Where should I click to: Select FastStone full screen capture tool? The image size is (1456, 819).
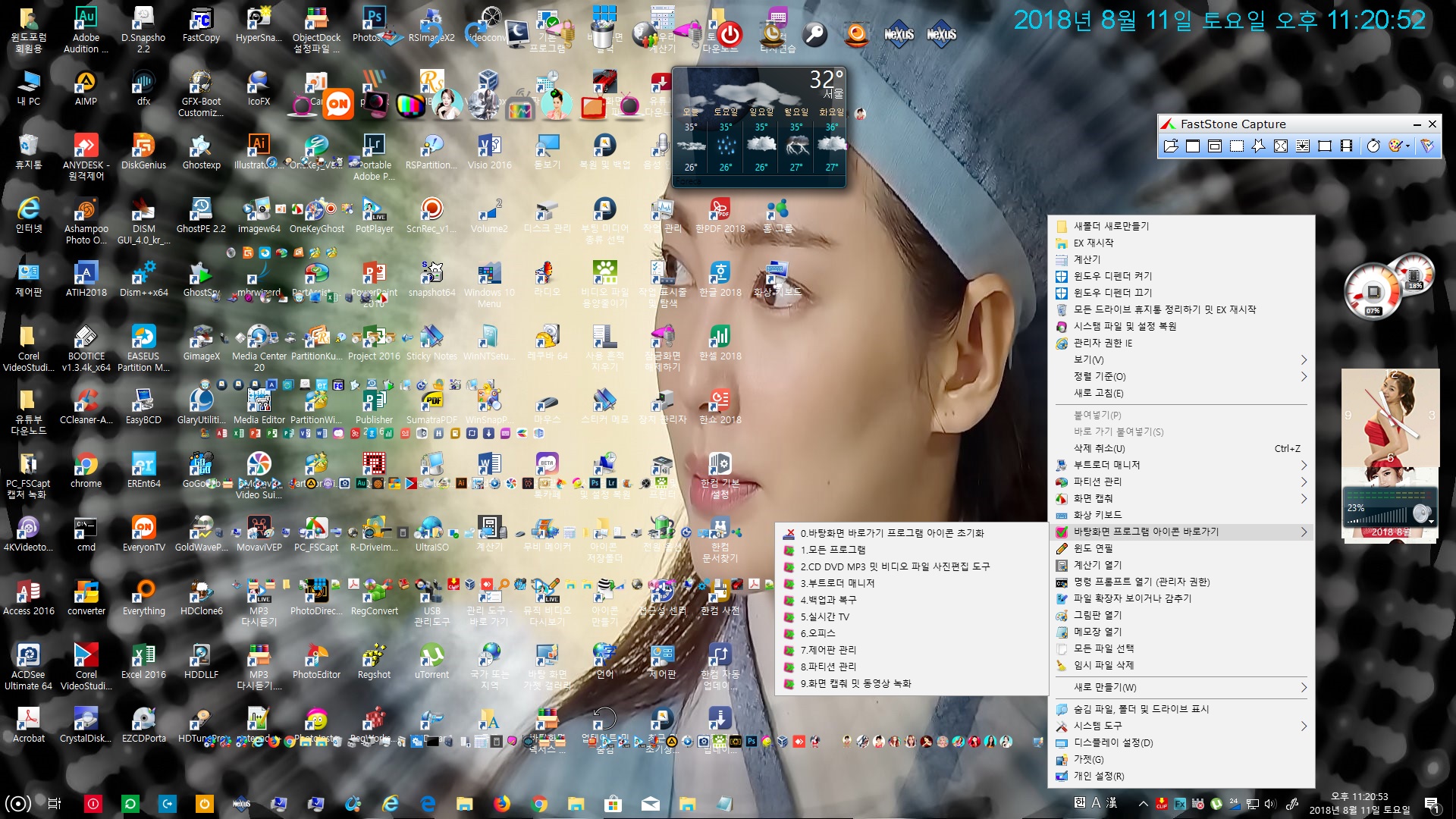(1281, 146)
